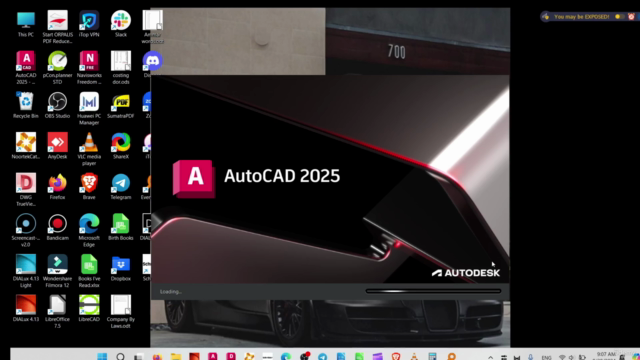Open Microsoft Edge desktop shortcut

89,230
